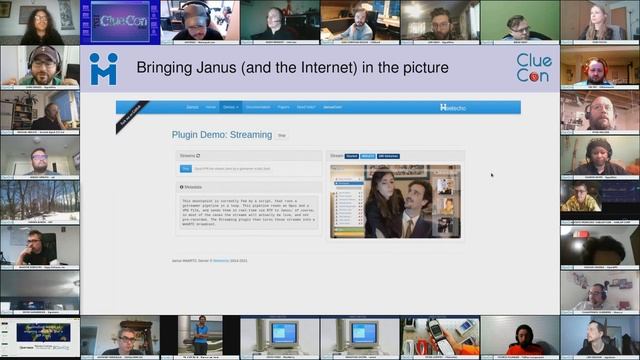Select the snowy forest video tile
The width and height of the screenshot is (640, 360).
tap(40, 202)
